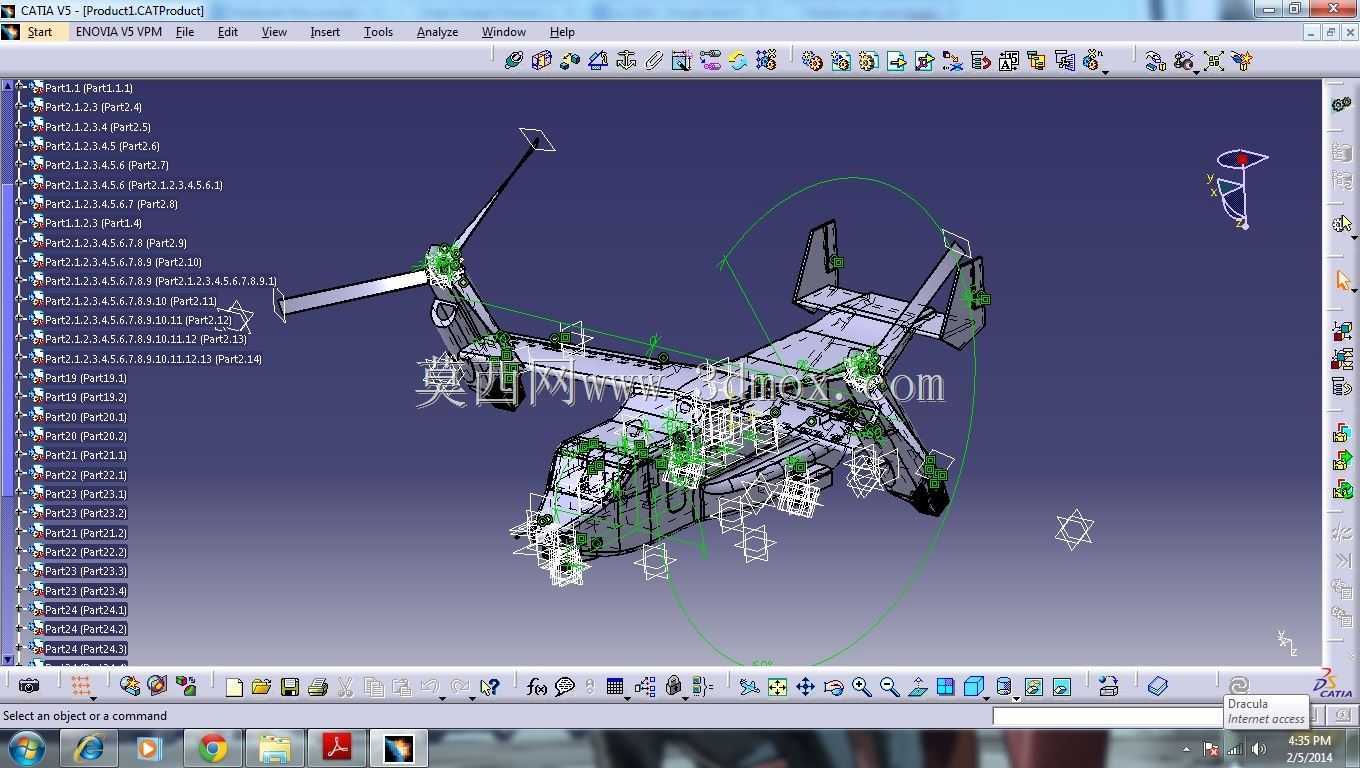Launch Internet Explorer from taskbar

(x=89, y=748)
